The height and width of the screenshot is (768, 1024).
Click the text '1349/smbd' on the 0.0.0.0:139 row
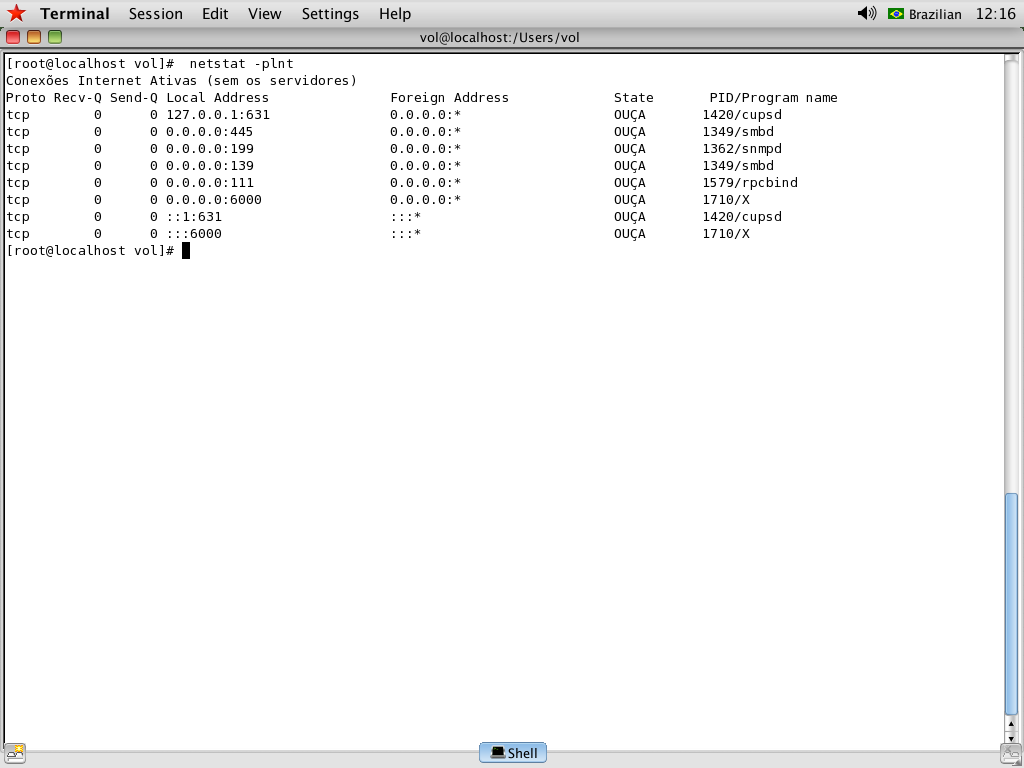738,166
